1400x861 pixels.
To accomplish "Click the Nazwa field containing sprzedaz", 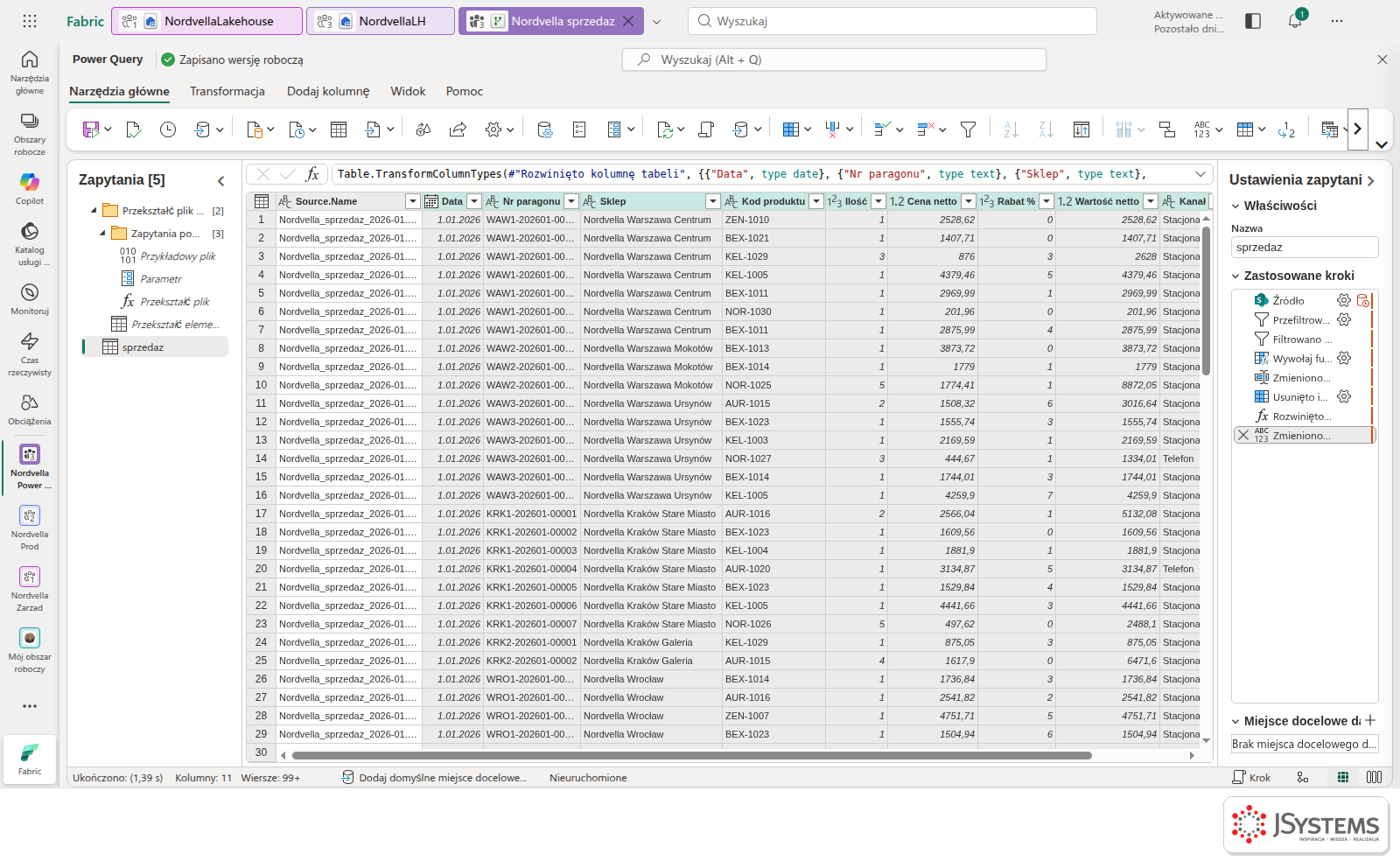I will point(1305,248).
